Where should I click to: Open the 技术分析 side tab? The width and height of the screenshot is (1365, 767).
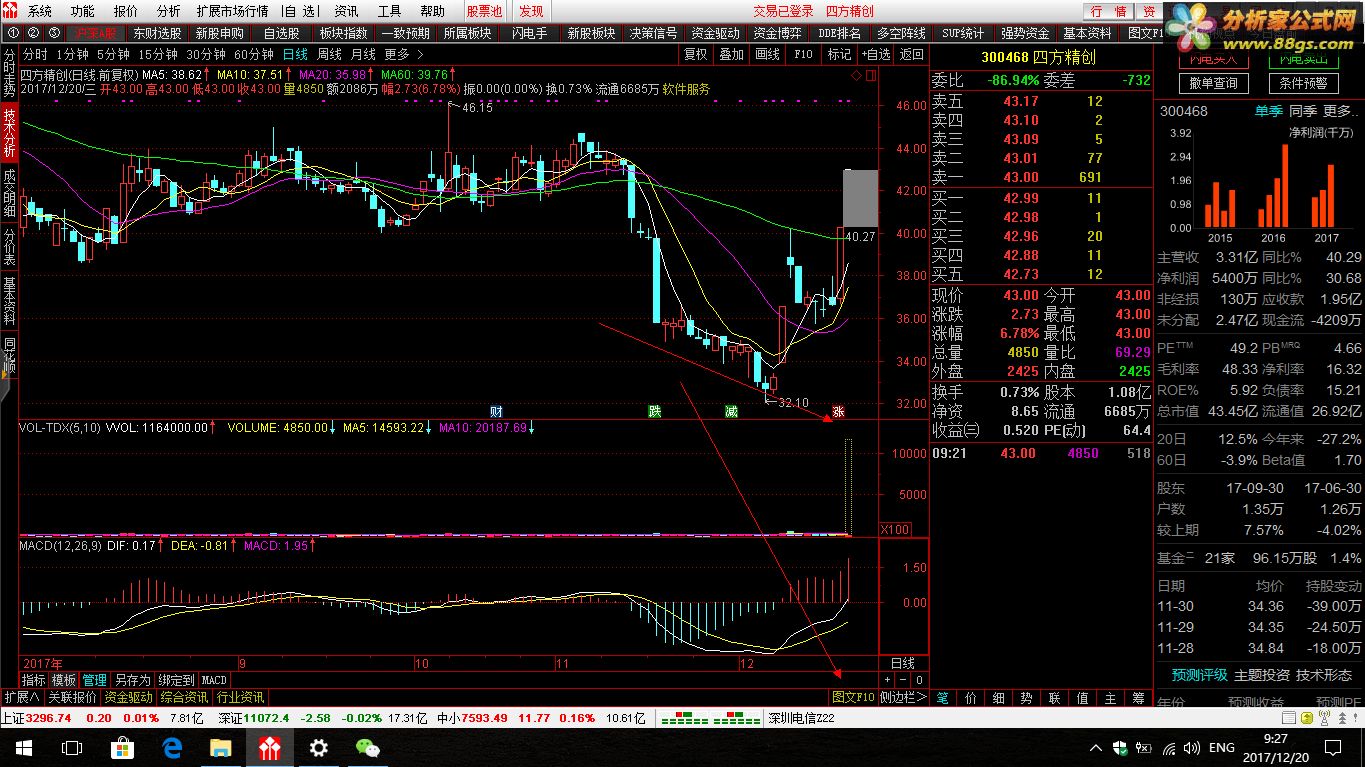[x=9, y=131]
